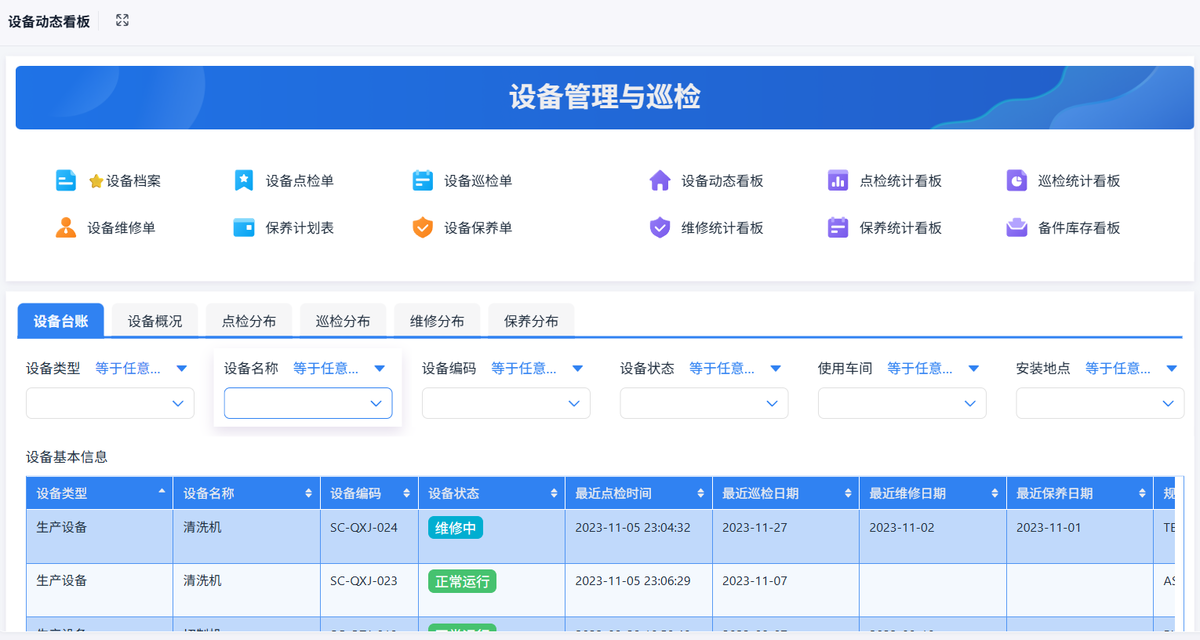Expand the 使用车间 selection combo box

pyautogui.click(x=902, y=403)
